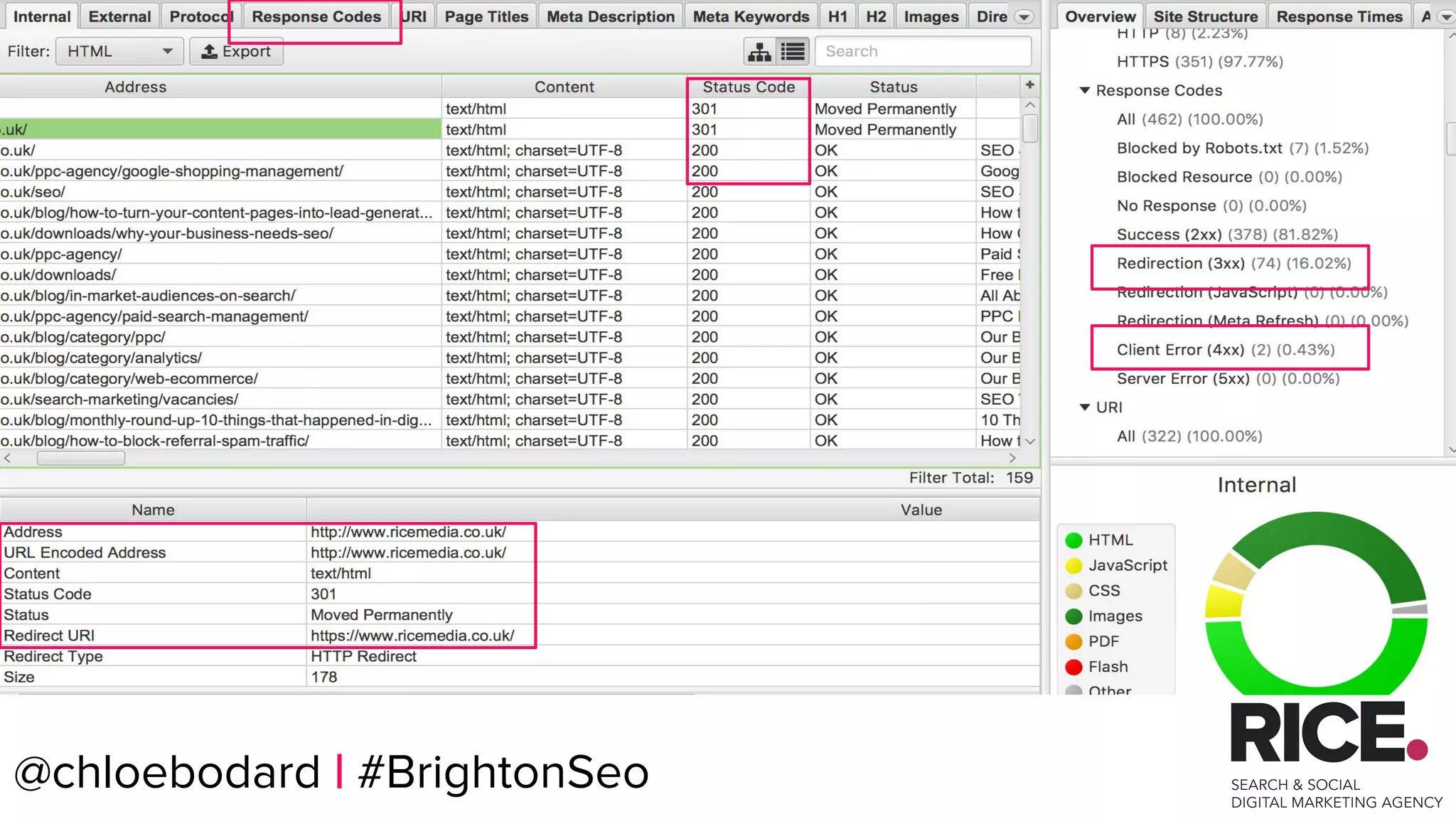The height and width of the screenshot is (819, 1456).
Task: Click the green HTML legend swatch
Action: click(x=1074, y=540)
